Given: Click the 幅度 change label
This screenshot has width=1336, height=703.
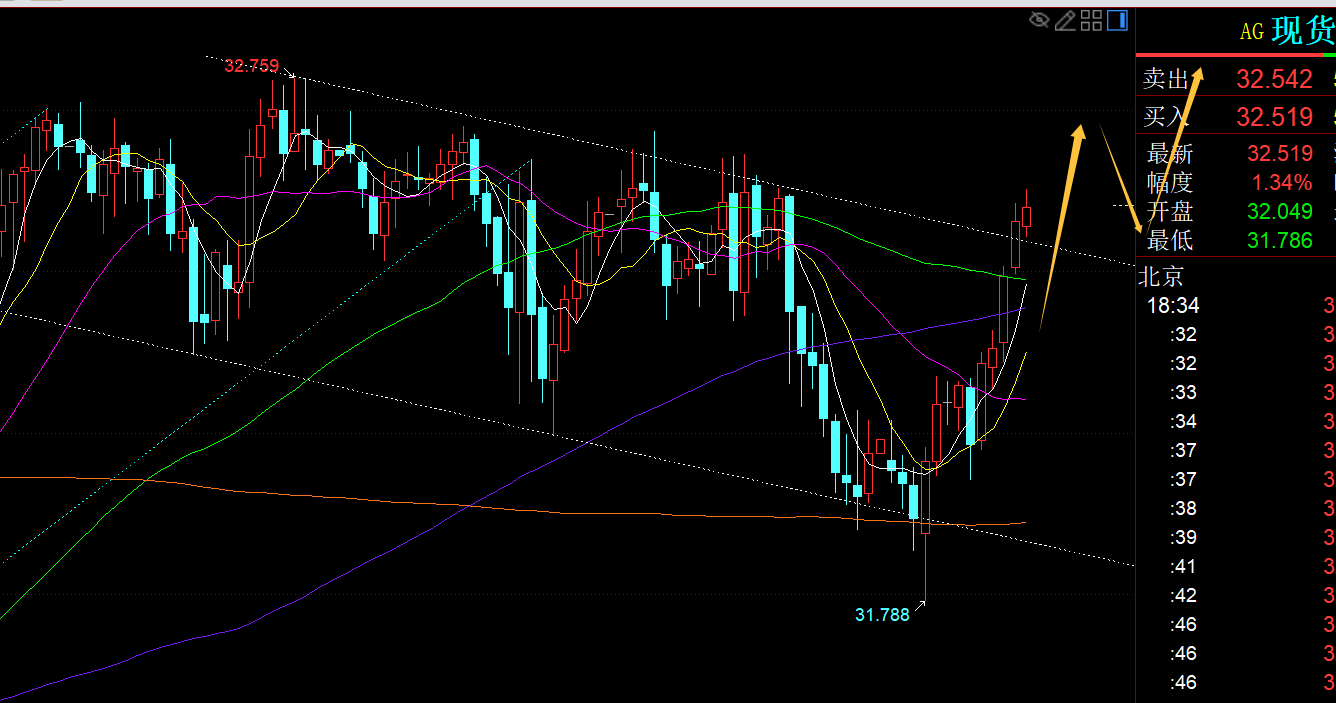Looking at the screenshot, I should coord(1170,183).
